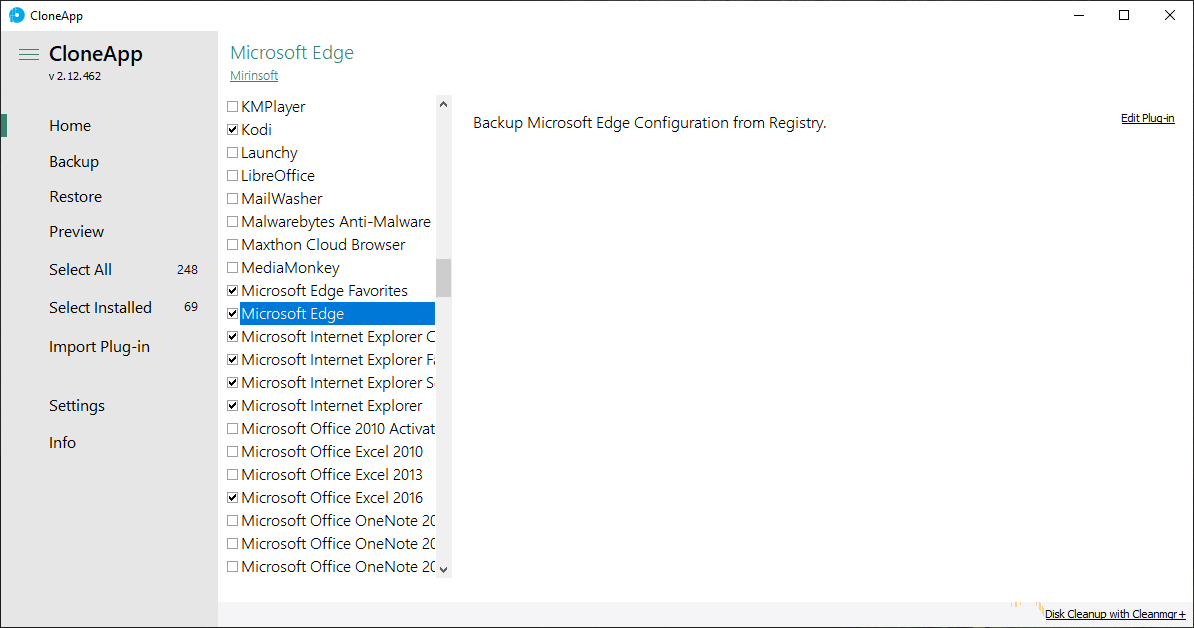Click the CloneApp logo in title bar
Screen dimensions: 1194x628
pos(16,15)
